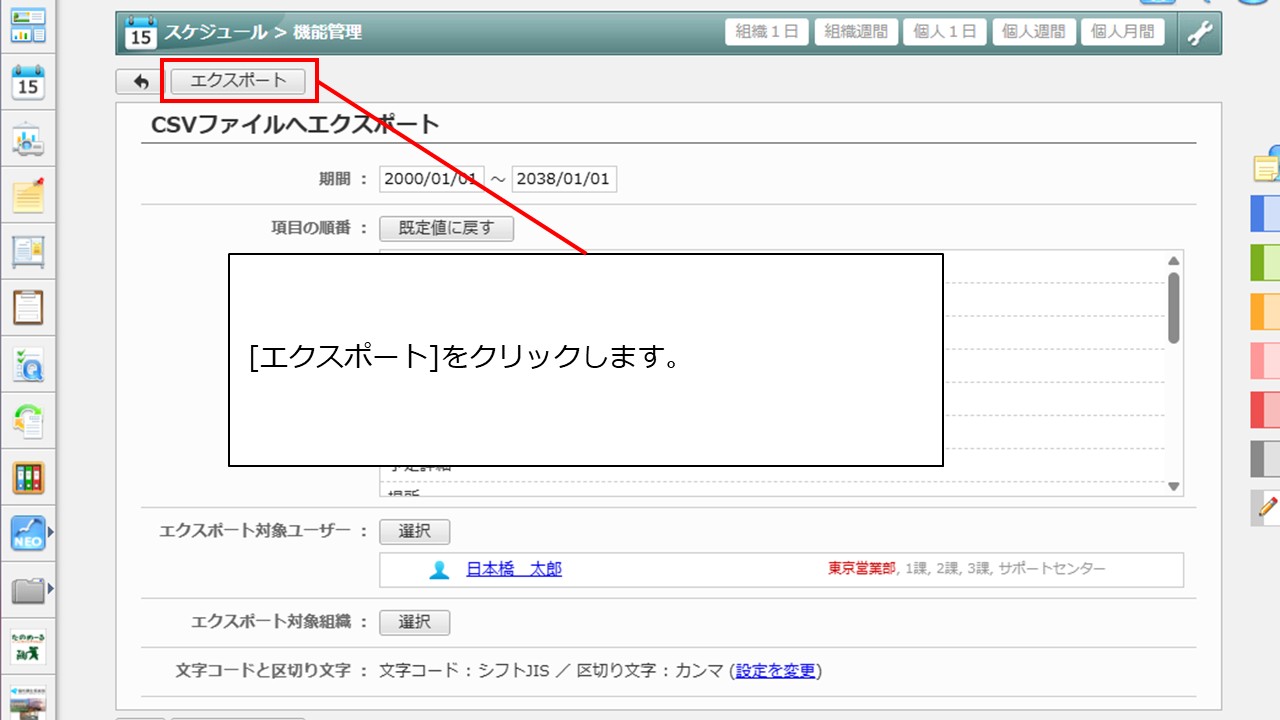
Task: Open the document search magnifier icon
Action: coord(28,366)
